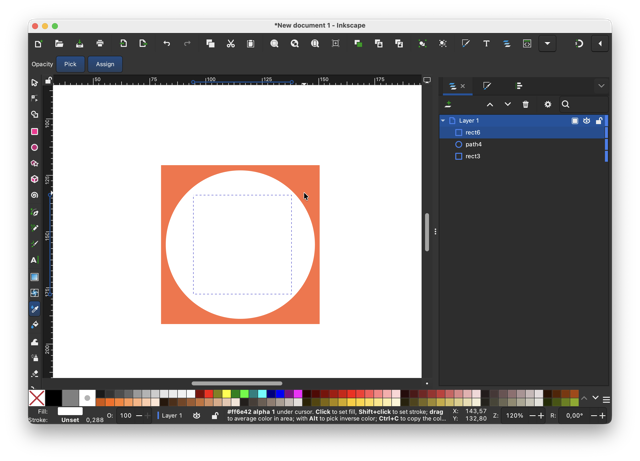Image resolution: width=640 pixels, height=461 pixels.
Task: Click the rotation field showing 0,00°
Action: pyautogui.click(x=574, y=416)
